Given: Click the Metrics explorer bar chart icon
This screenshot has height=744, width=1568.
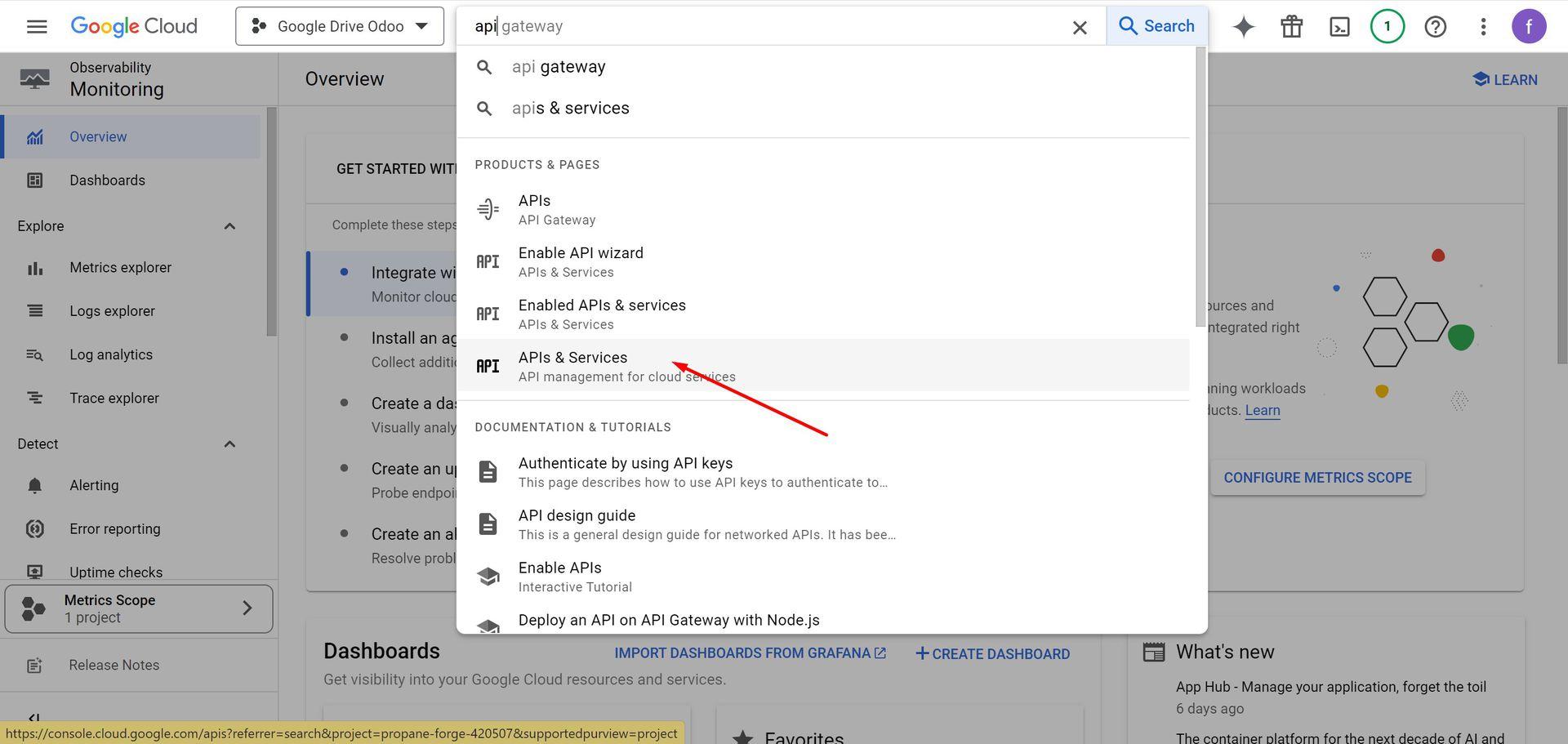Looking at the screenshot, I should (x=34, y=268).
